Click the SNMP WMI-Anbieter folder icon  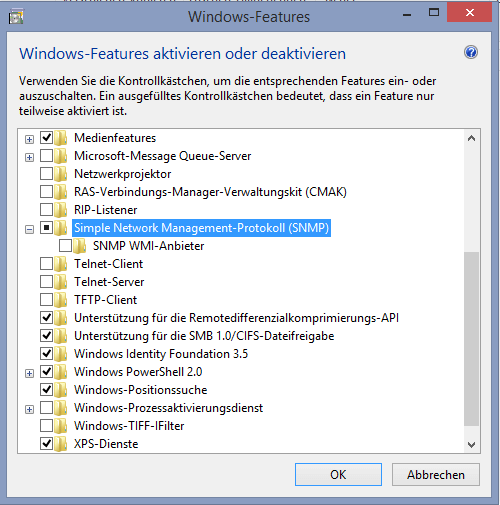80,246
